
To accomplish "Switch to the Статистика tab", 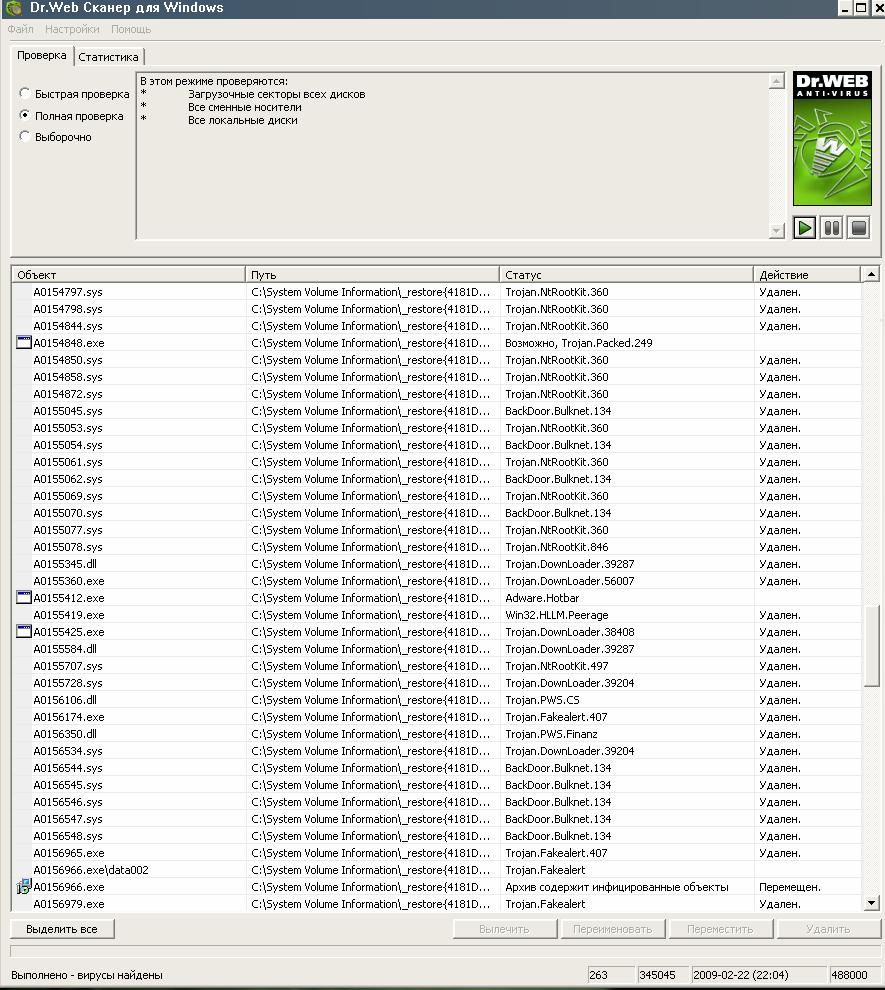I will coord(108,57).
